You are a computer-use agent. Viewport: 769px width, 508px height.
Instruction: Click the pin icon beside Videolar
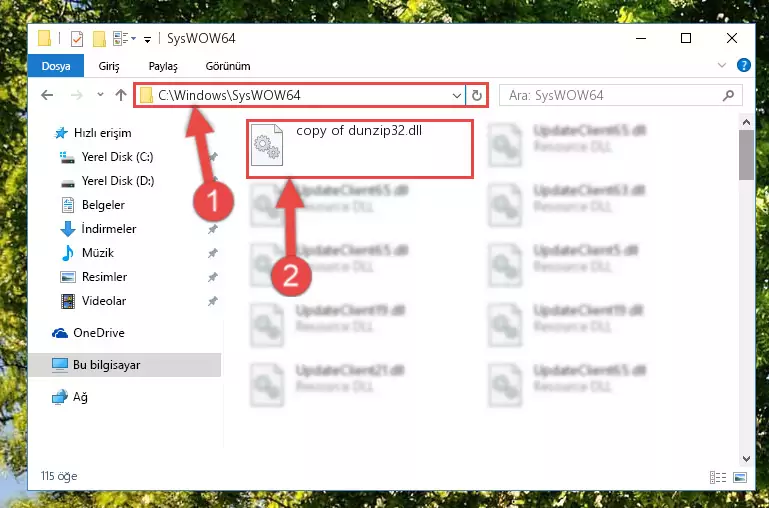(x=212, y=301)
